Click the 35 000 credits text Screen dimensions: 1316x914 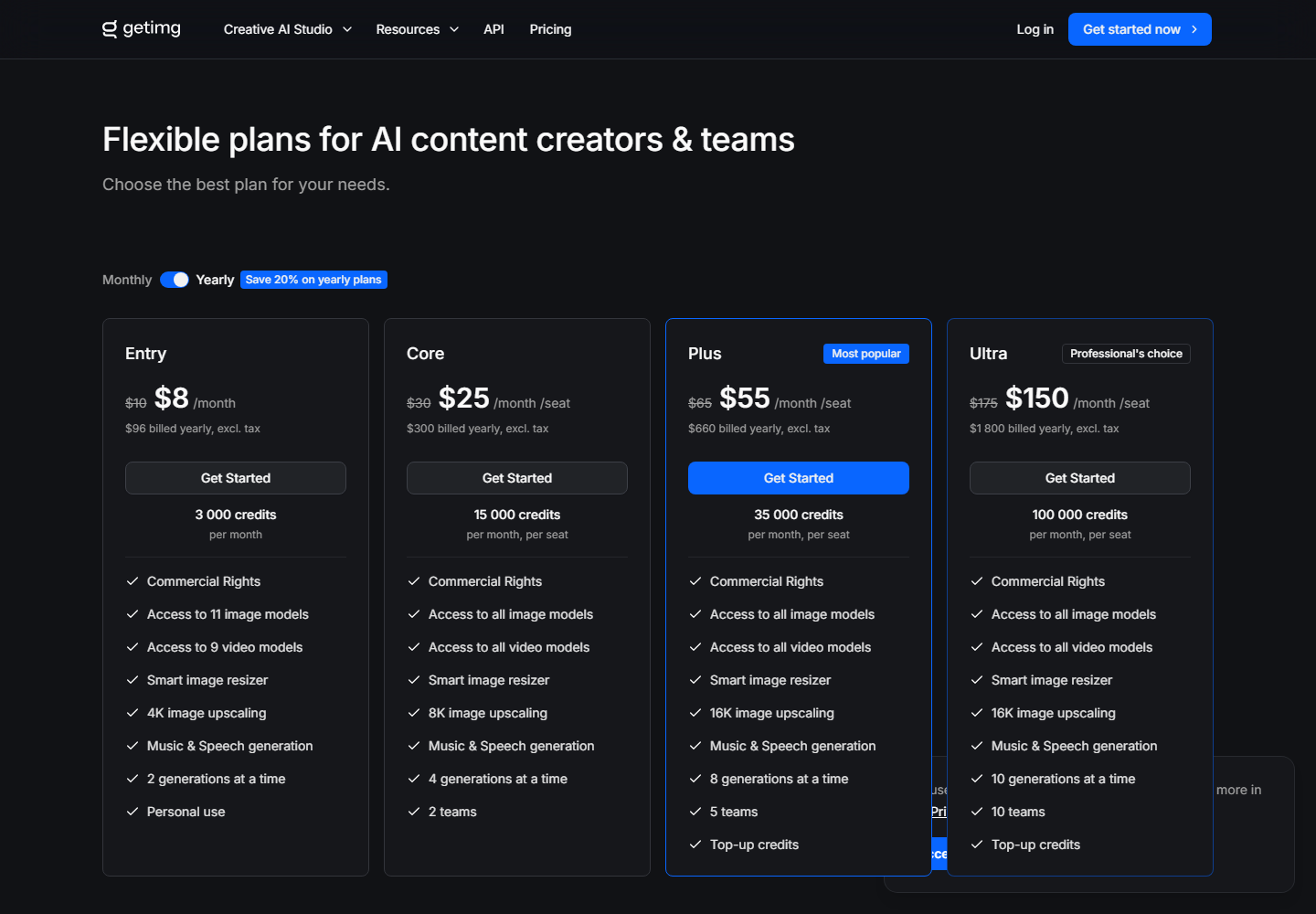[799, 515]
